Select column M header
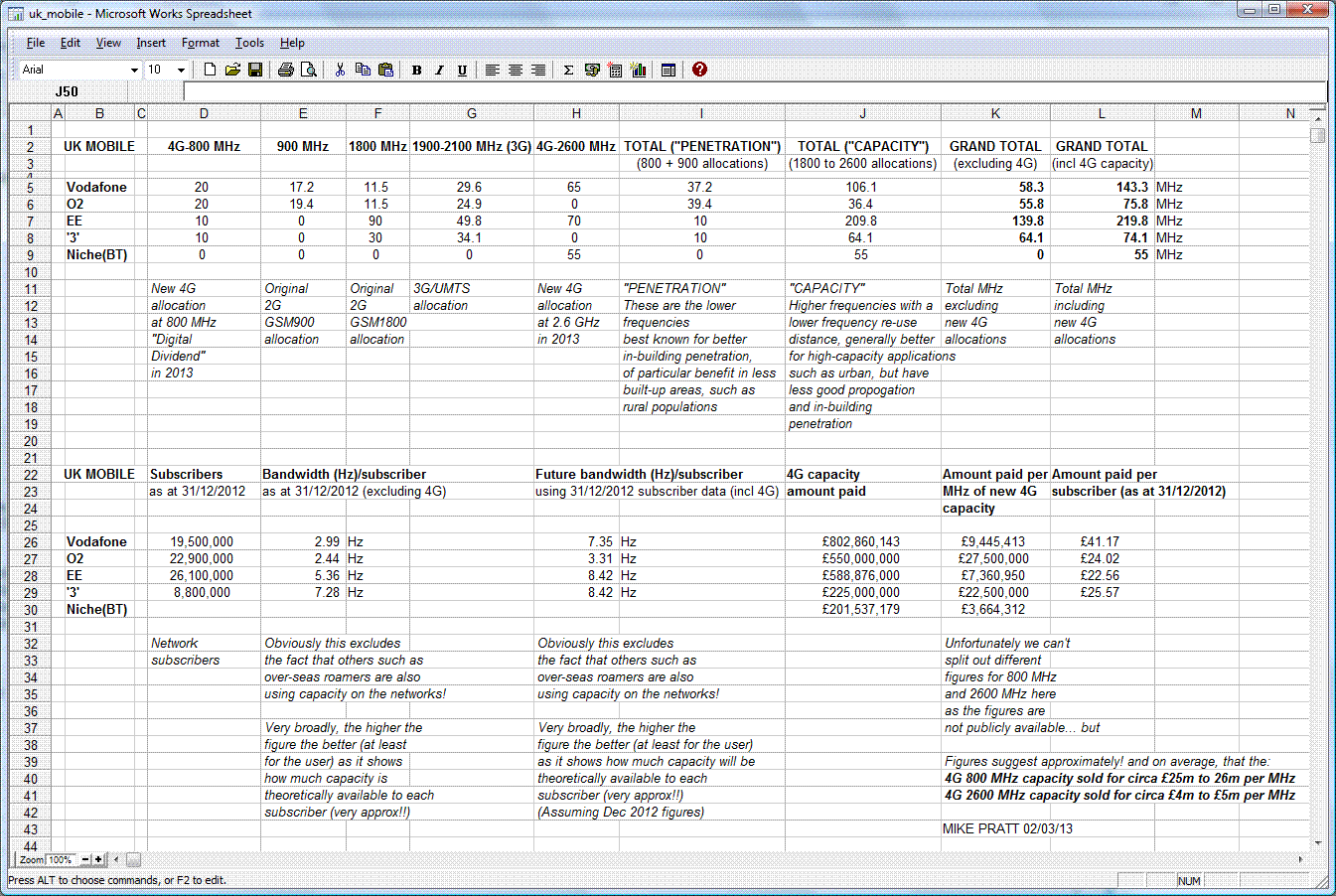The image size is (1336, 896). pyautogui.click(x=1196, y=113)
